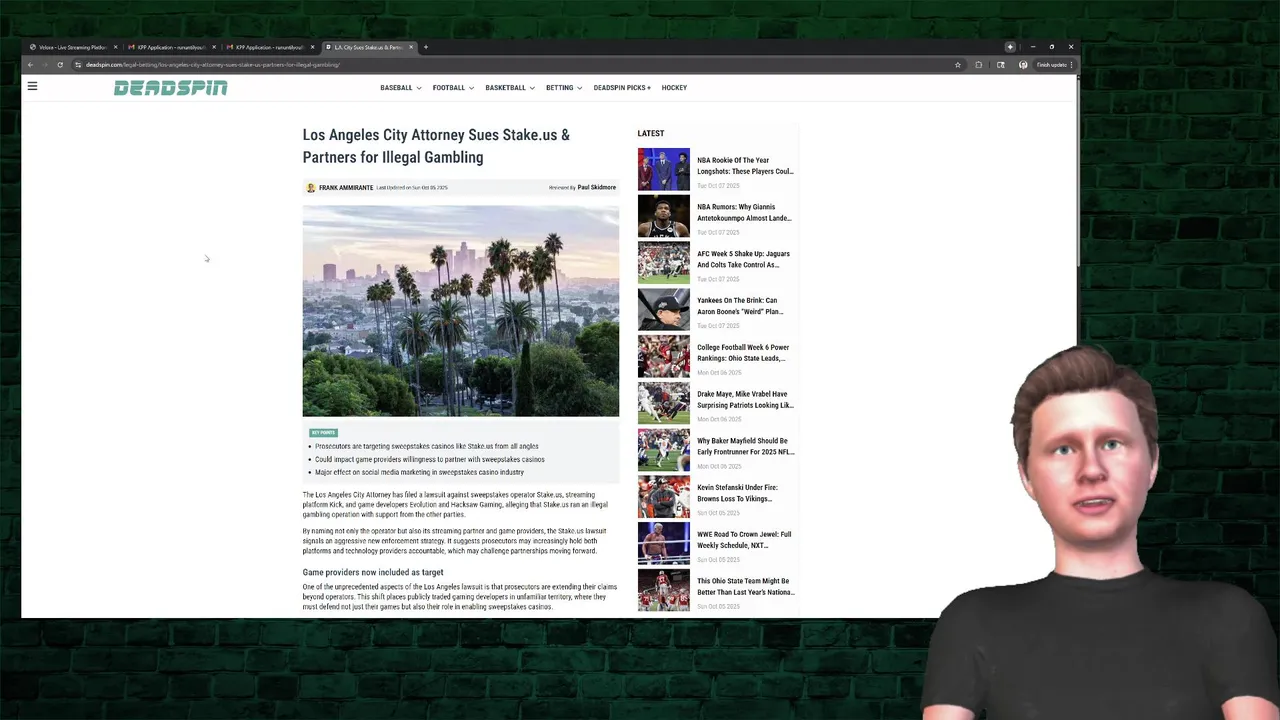Image resolution: width=1280 pixels, height=720 pixels.
Task: Close the second KPP Application tab
Action: (312, 47)
